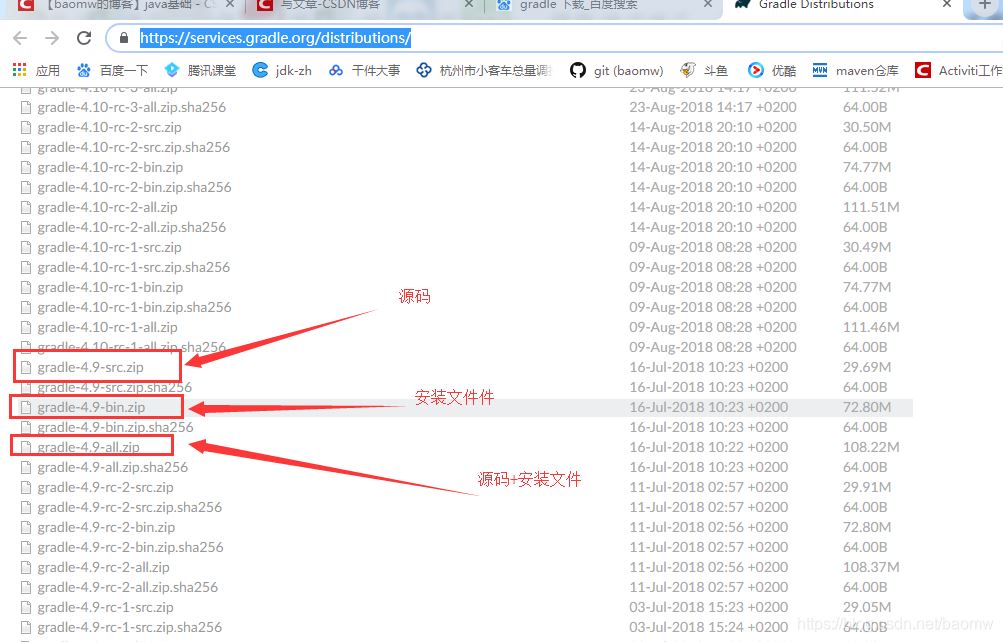The height and width of the screenshot is (642, 1003).
Task: Open the git (baomw) GitHub bookmark
Action: [616, 70]
